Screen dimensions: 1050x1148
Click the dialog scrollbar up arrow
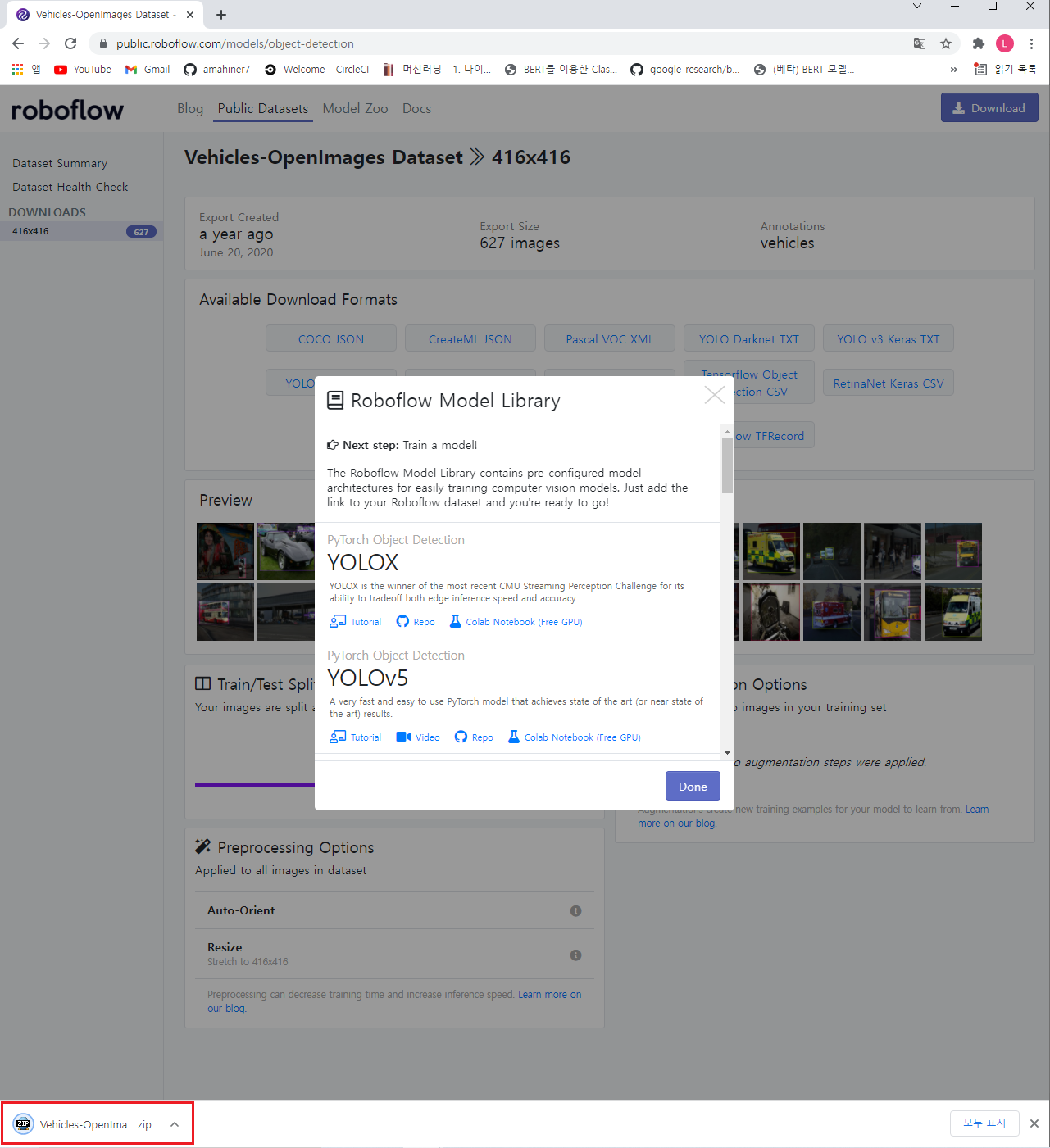727,431
